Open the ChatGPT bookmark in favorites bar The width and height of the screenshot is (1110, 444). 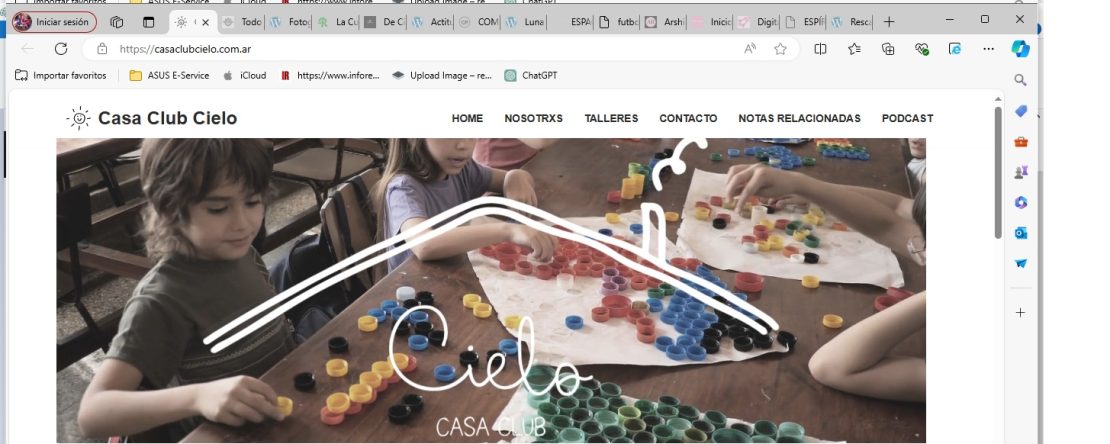[531, 75]
